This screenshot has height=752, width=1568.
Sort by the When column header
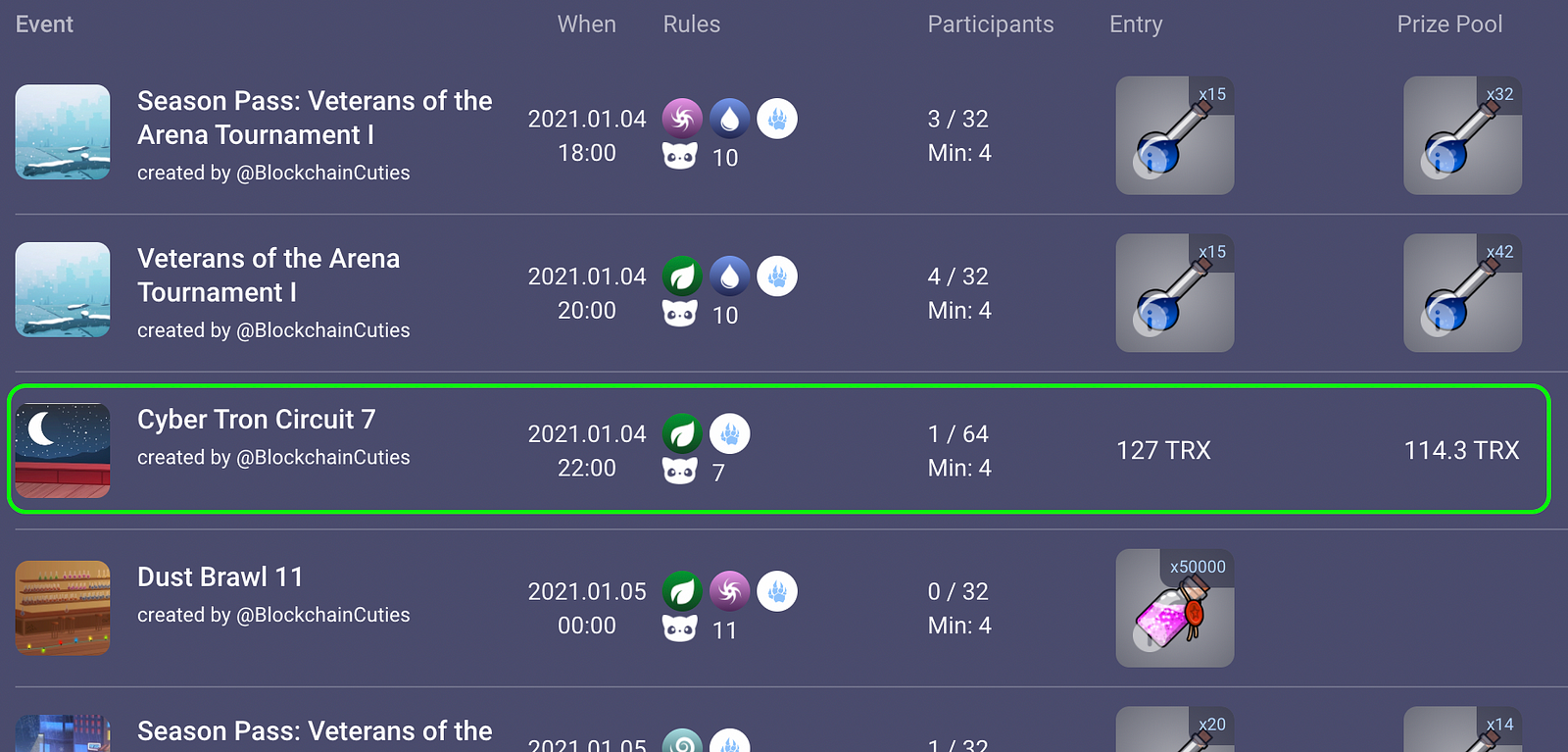click(587, 25)
